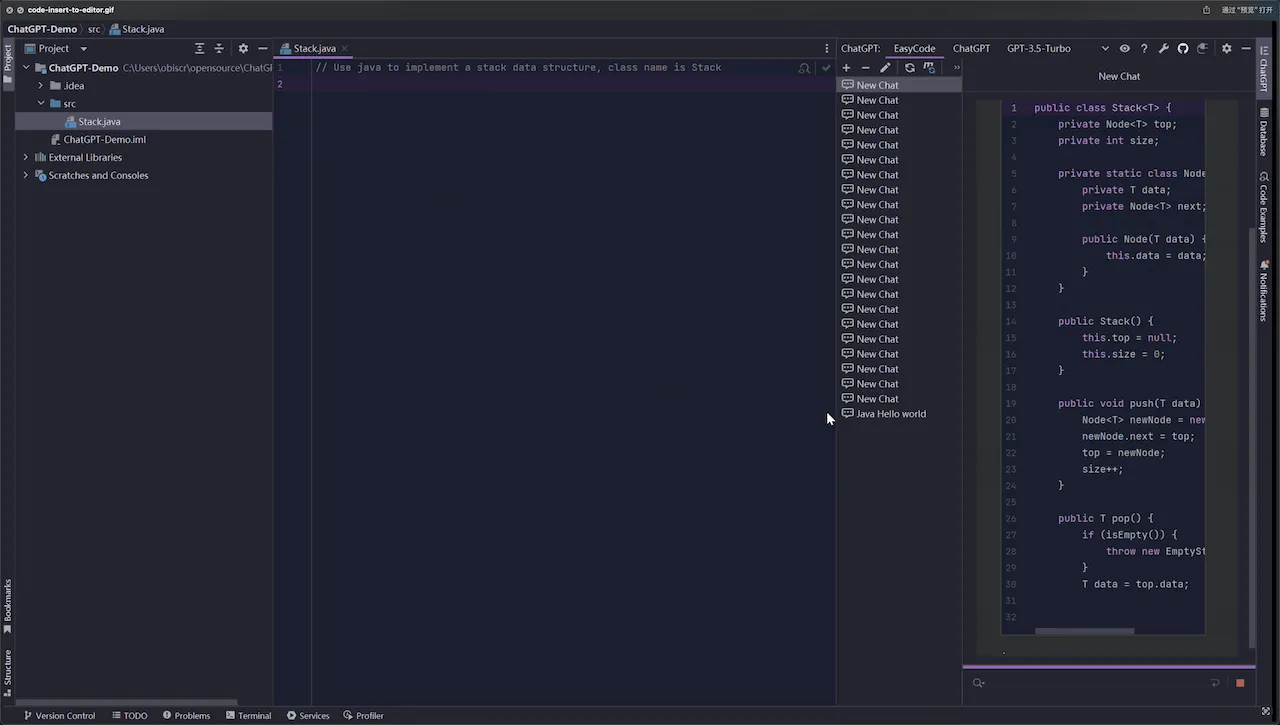Click the markdown sync icon in chat toolbar
The image size is (1280, 725).
(929, 68)
